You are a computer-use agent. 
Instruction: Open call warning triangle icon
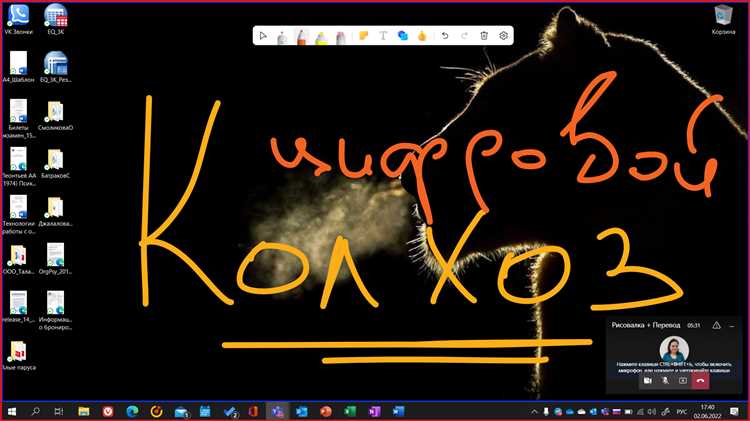717,325
